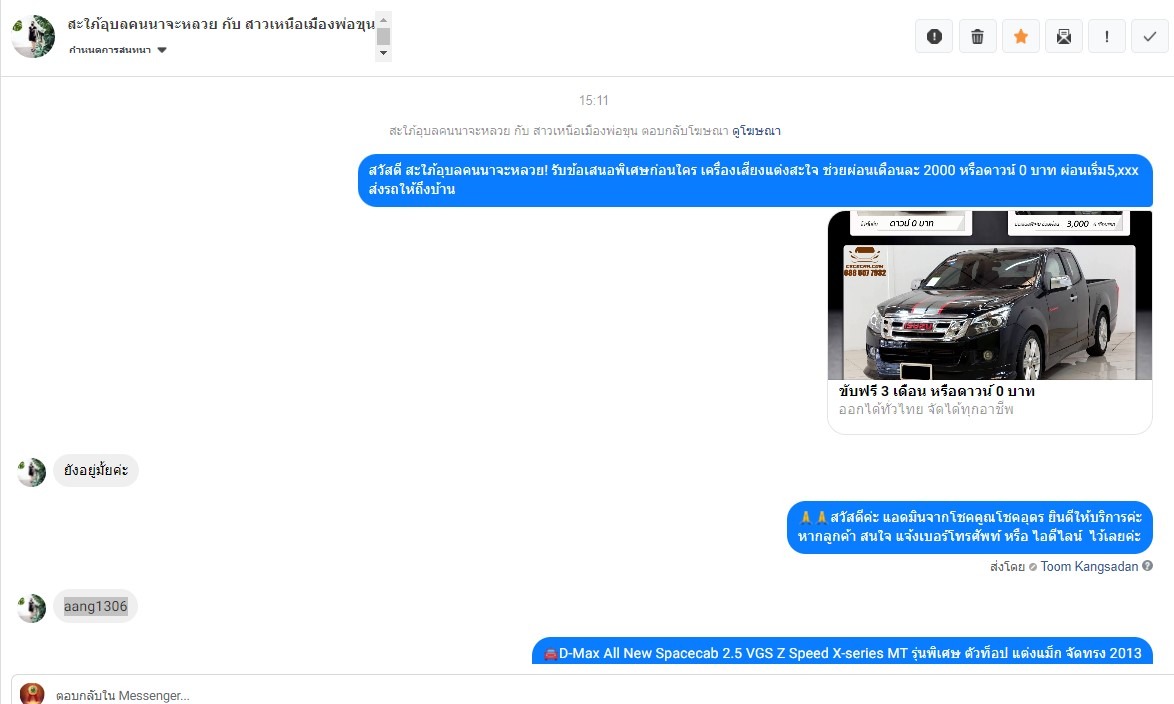Screen dimensions: 1174x704
Task: Open avatar next to 'aang1306' message
Action: point(31,608)
